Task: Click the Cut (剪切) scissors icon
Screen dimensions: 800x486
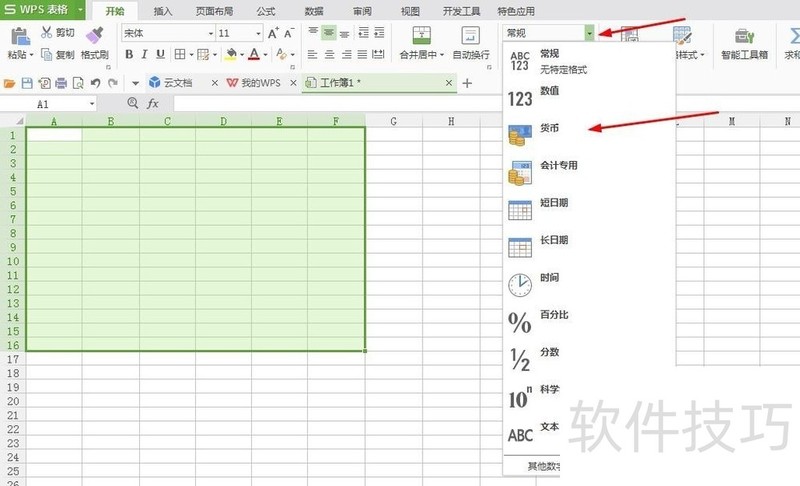Action: 46,33
